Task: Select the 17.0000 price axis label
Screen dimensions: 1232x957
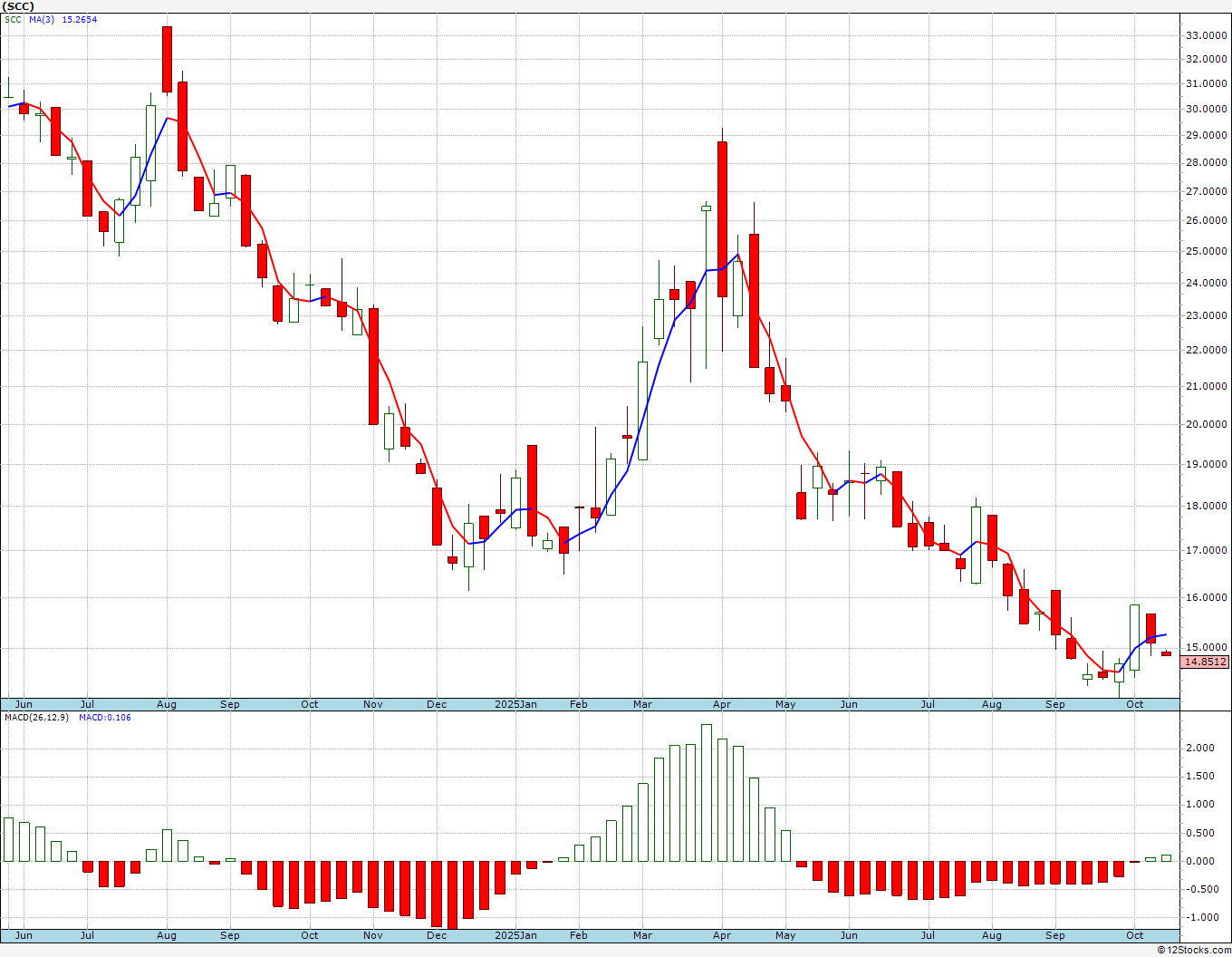Action: [1206, 550]
